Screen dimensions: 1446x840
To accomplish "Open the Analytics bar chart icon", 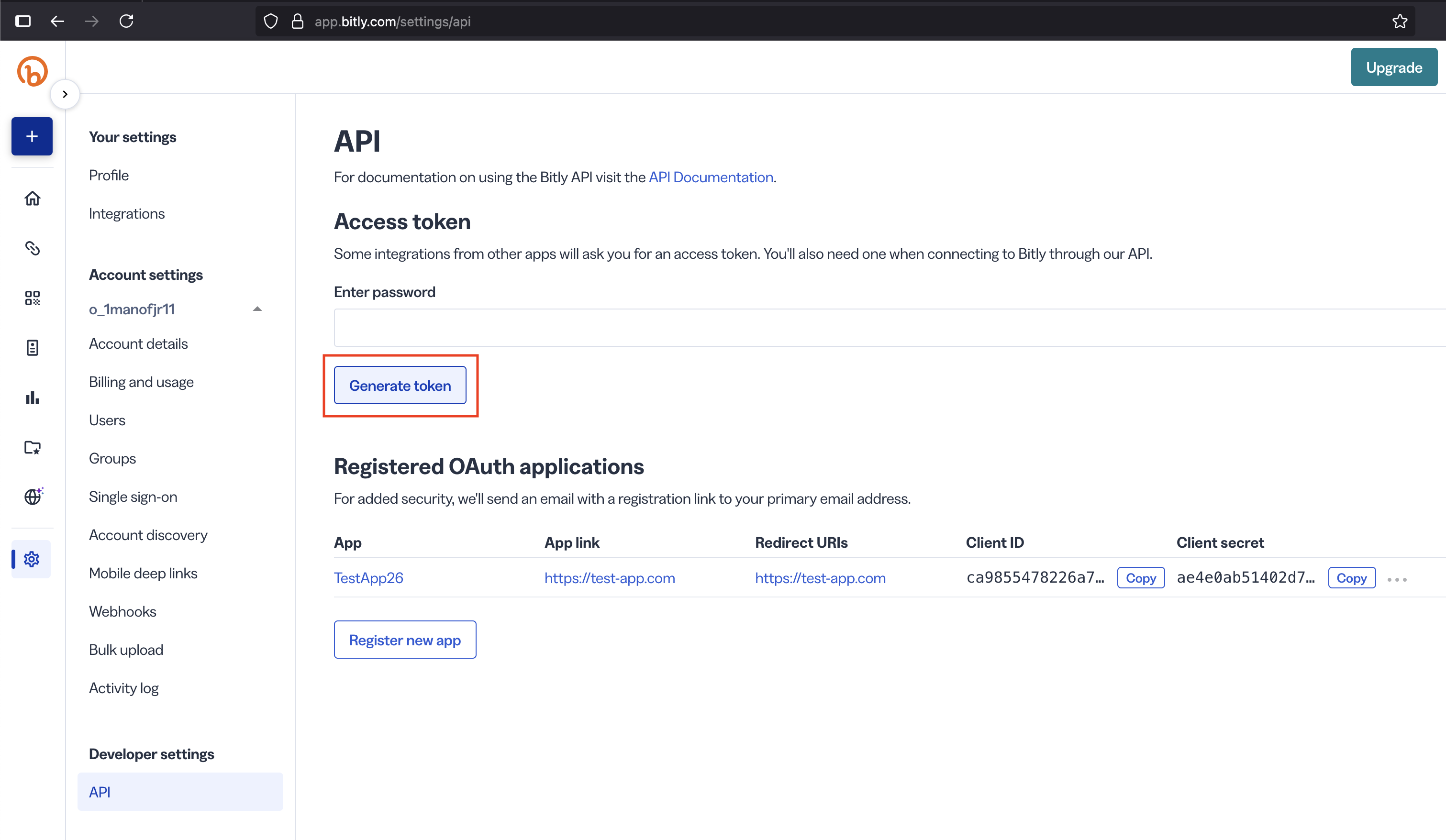I will pyautogui.click(x=32, y=397).
